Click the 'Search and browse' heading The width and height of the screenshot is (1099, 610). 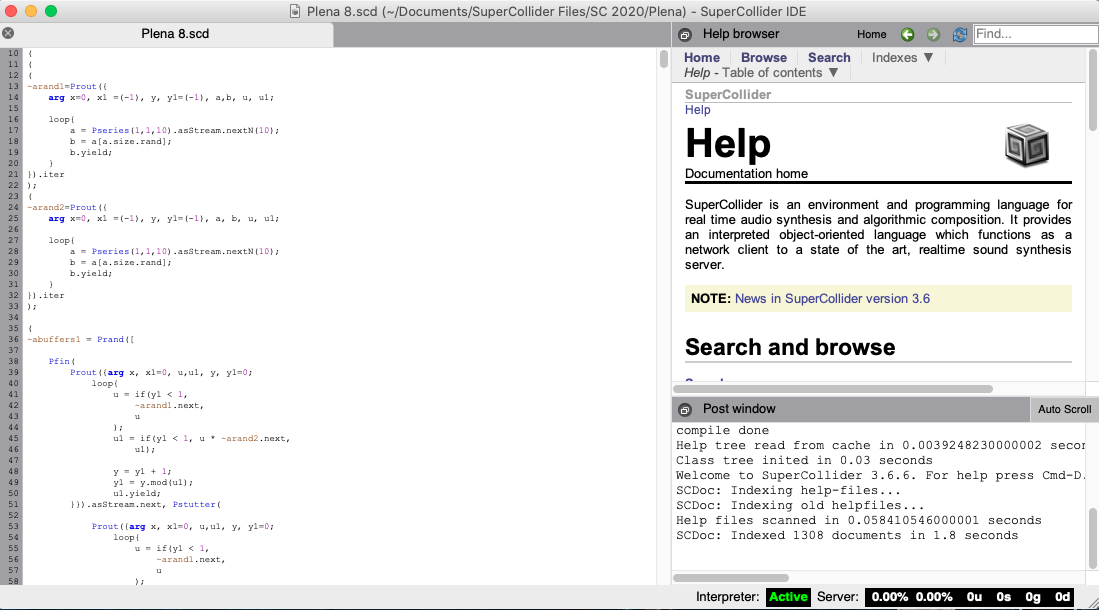pos(790,347)
